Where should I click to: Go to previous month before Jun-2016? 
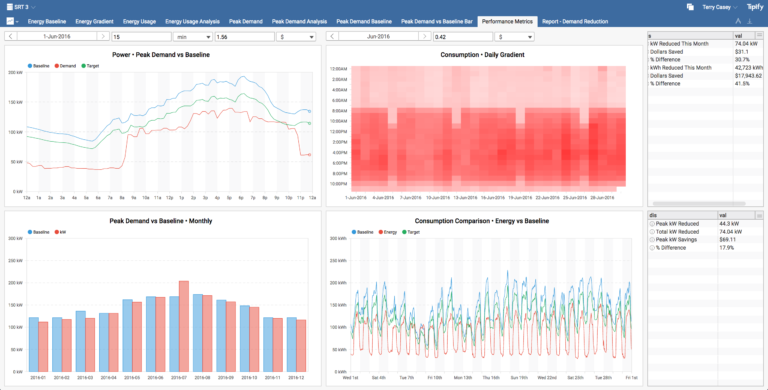click(x=333, y=37)
